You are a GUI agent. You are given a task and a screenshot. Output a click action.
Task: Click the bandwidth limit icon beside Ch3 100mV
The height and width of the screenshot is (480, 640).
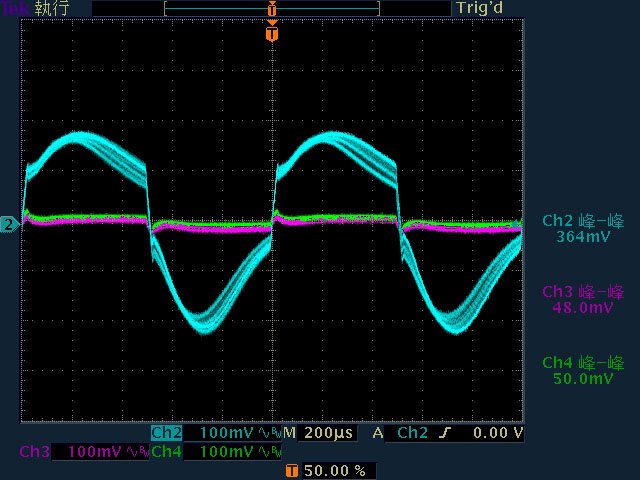(137, 452)
